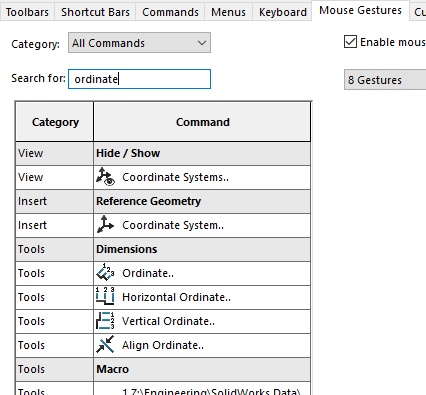The image size is (426, 395).
Task: Go to the Commands tab
Action: (x=170, y=12)
